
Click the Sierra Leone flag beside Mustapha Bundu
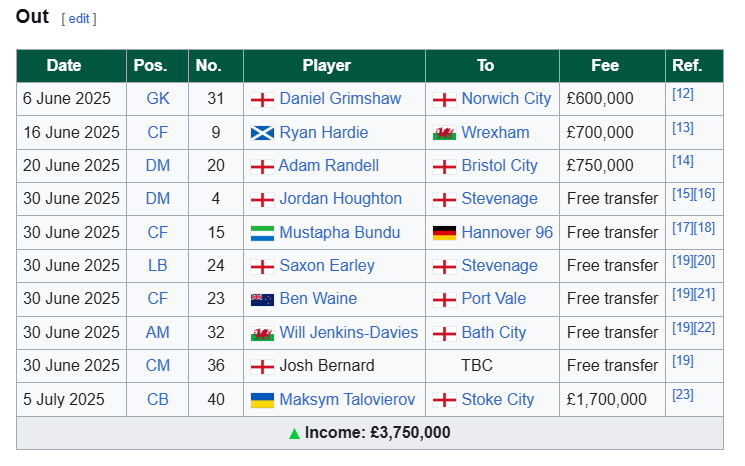(x=262, y=233)
